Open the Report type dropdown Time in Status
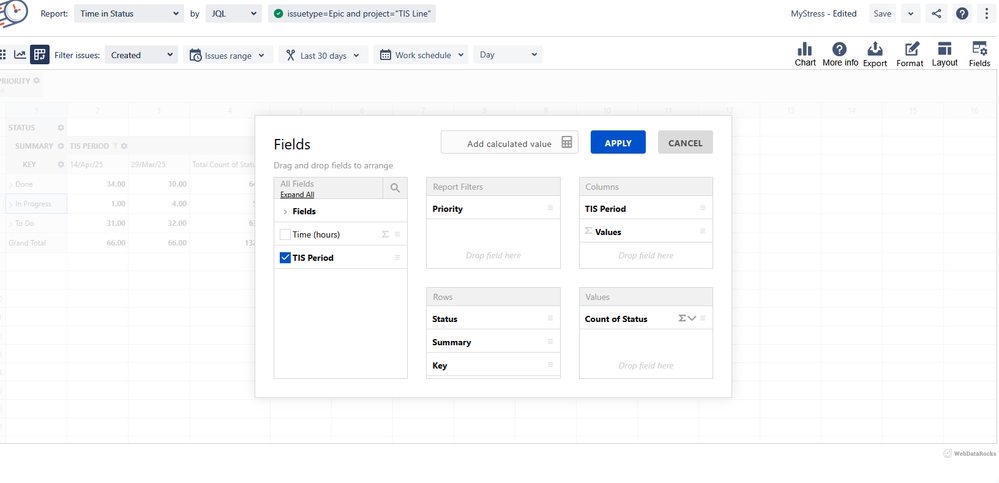Screen dimensions: 999x483 pos(129,13)
